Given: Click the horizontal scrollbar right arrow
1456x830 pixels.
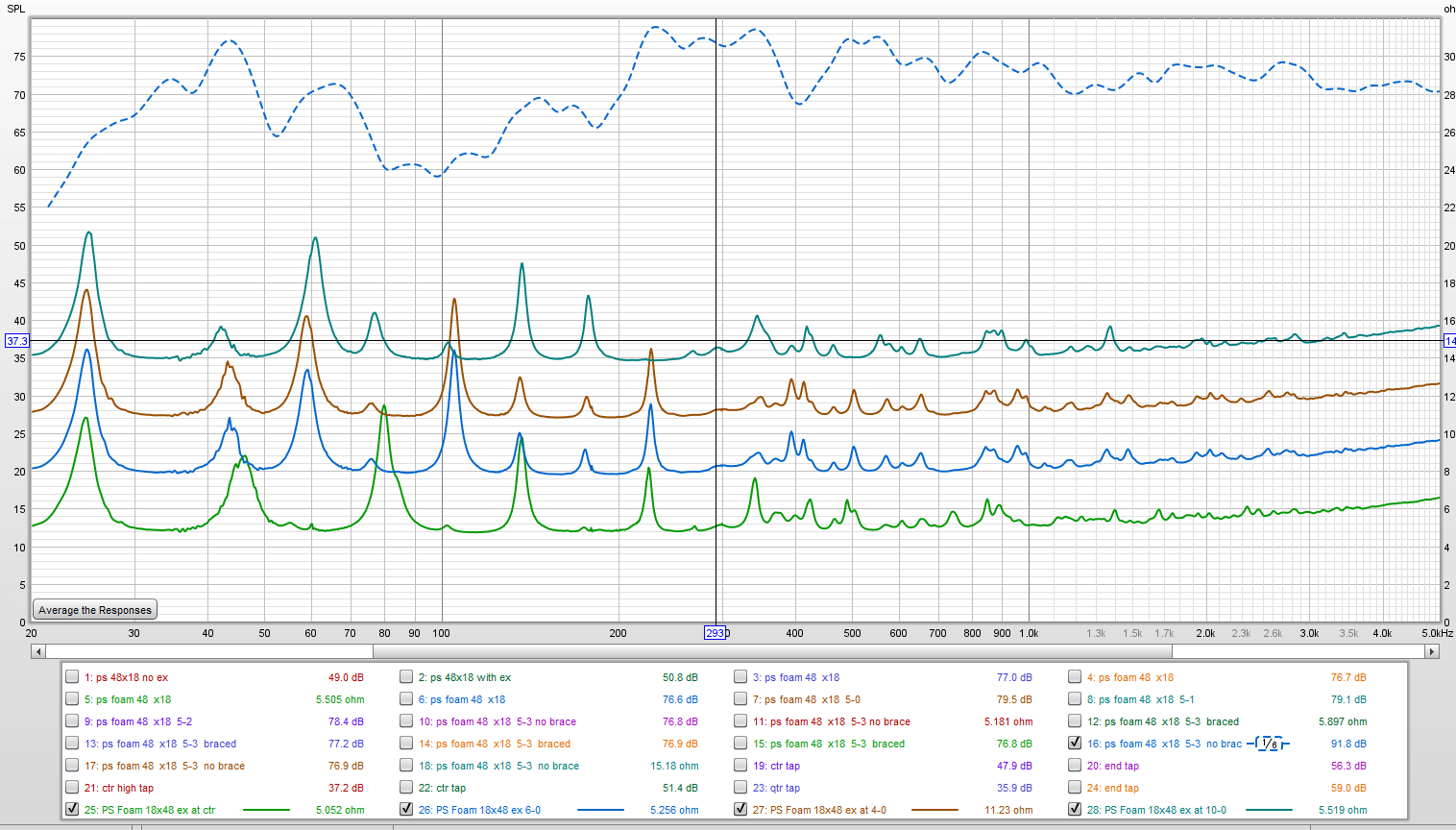Looking at the screenshot, I should coord(1431,651).
